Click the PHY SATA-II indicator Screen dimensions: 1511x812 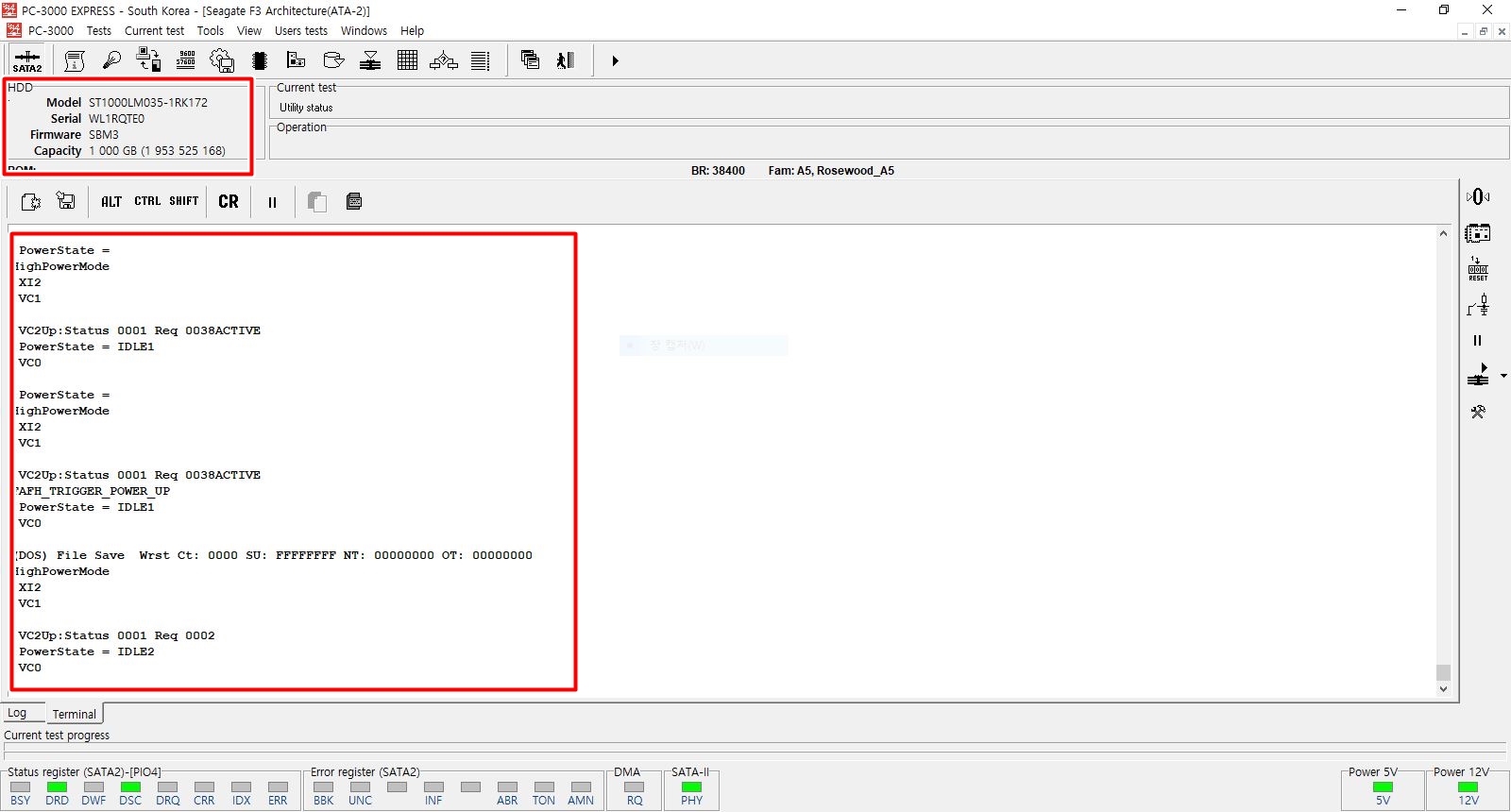[x=691, y=787]
